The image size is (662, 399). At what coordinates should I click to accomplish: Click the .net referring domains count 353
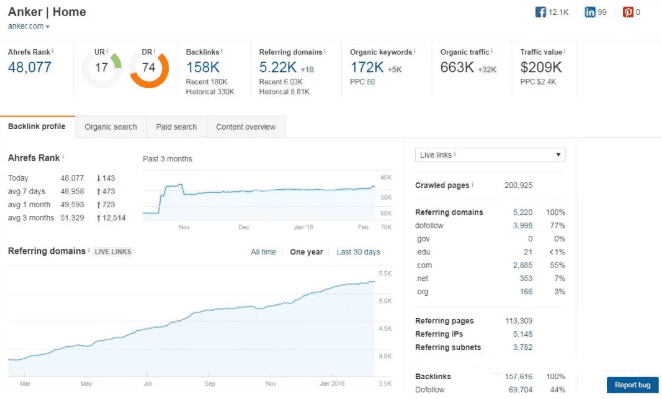coord(526,278)
